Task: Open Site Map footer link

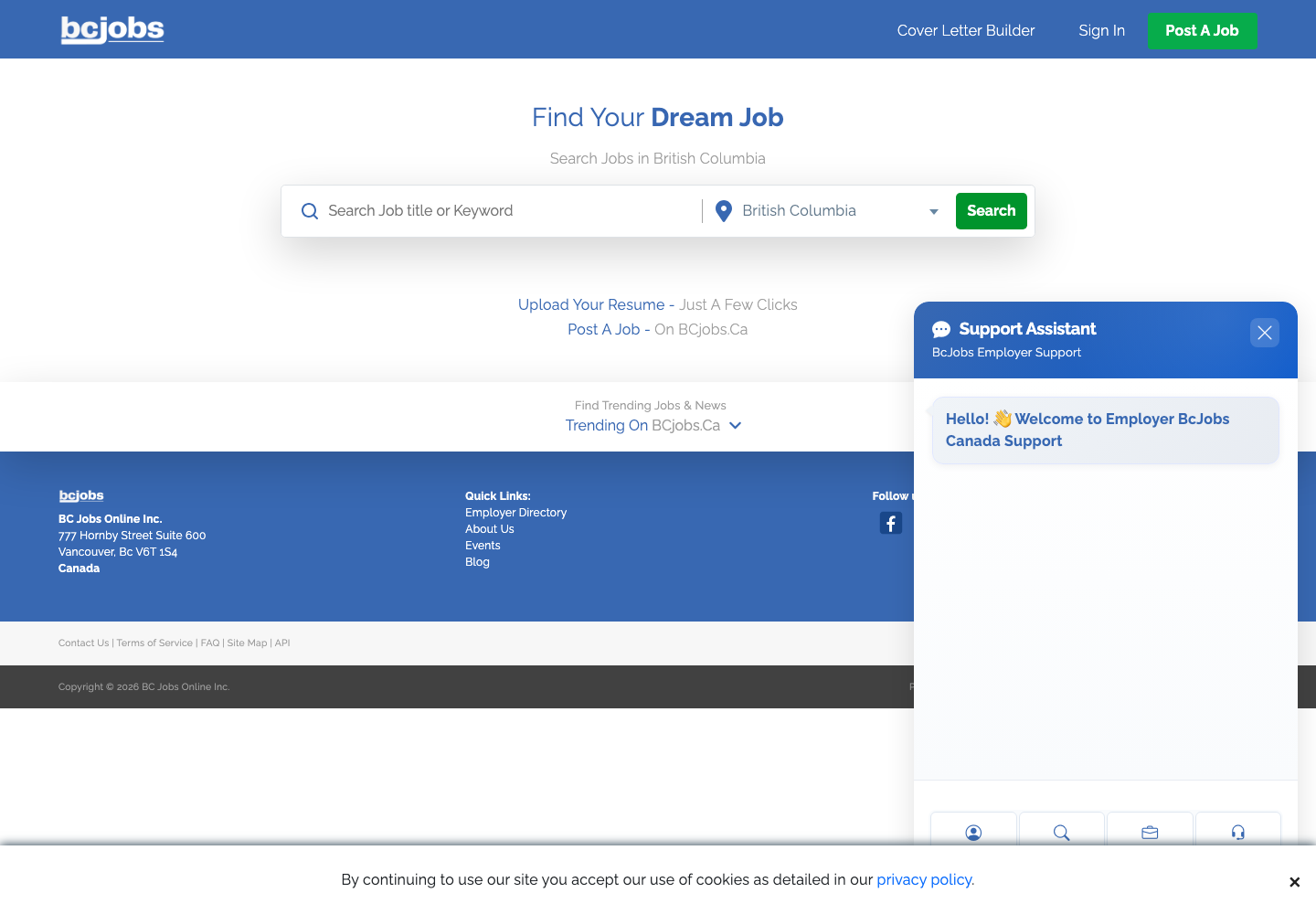Action: 247,643
